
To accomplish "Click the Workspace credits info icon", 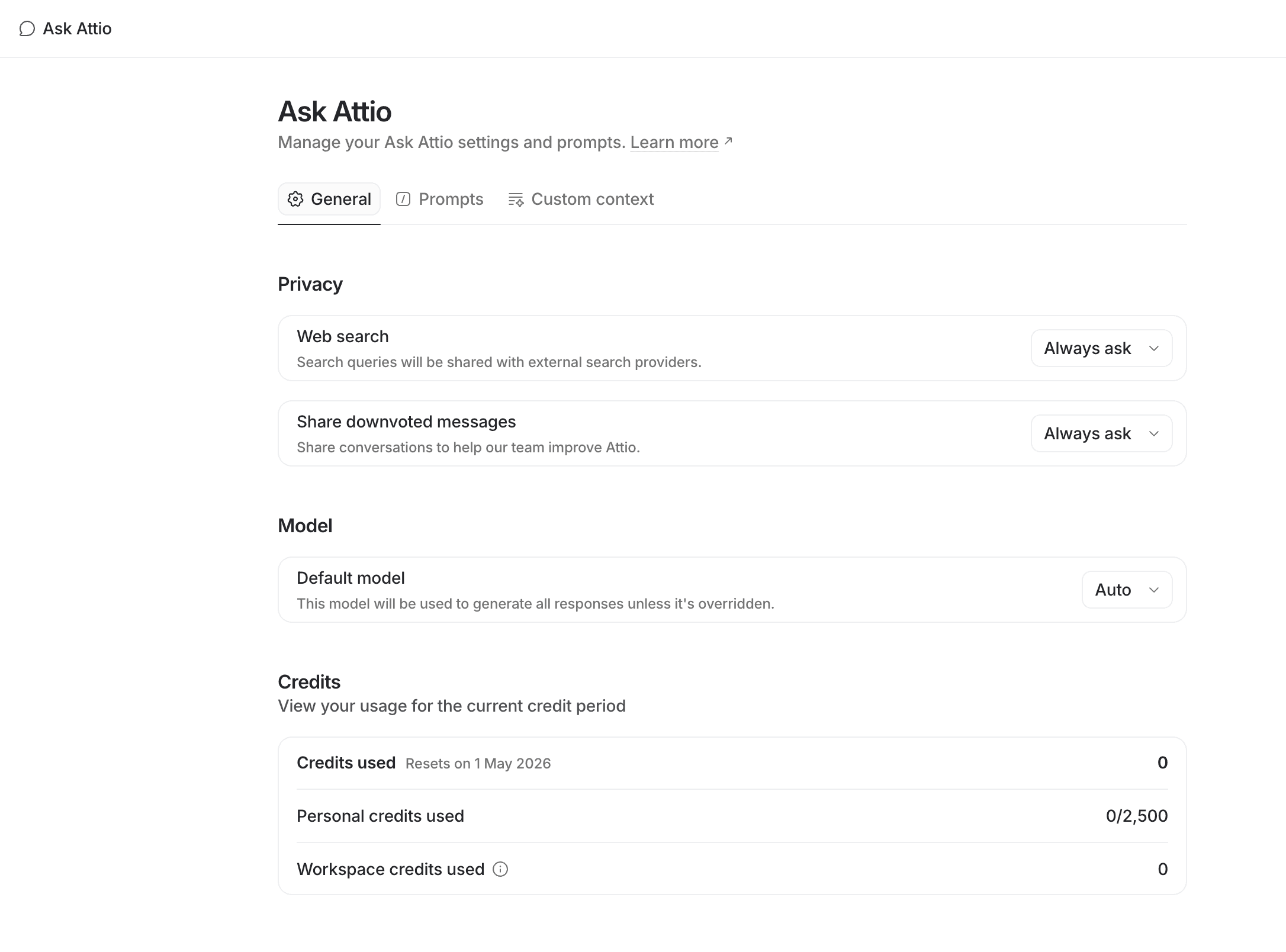I will 500,869.
